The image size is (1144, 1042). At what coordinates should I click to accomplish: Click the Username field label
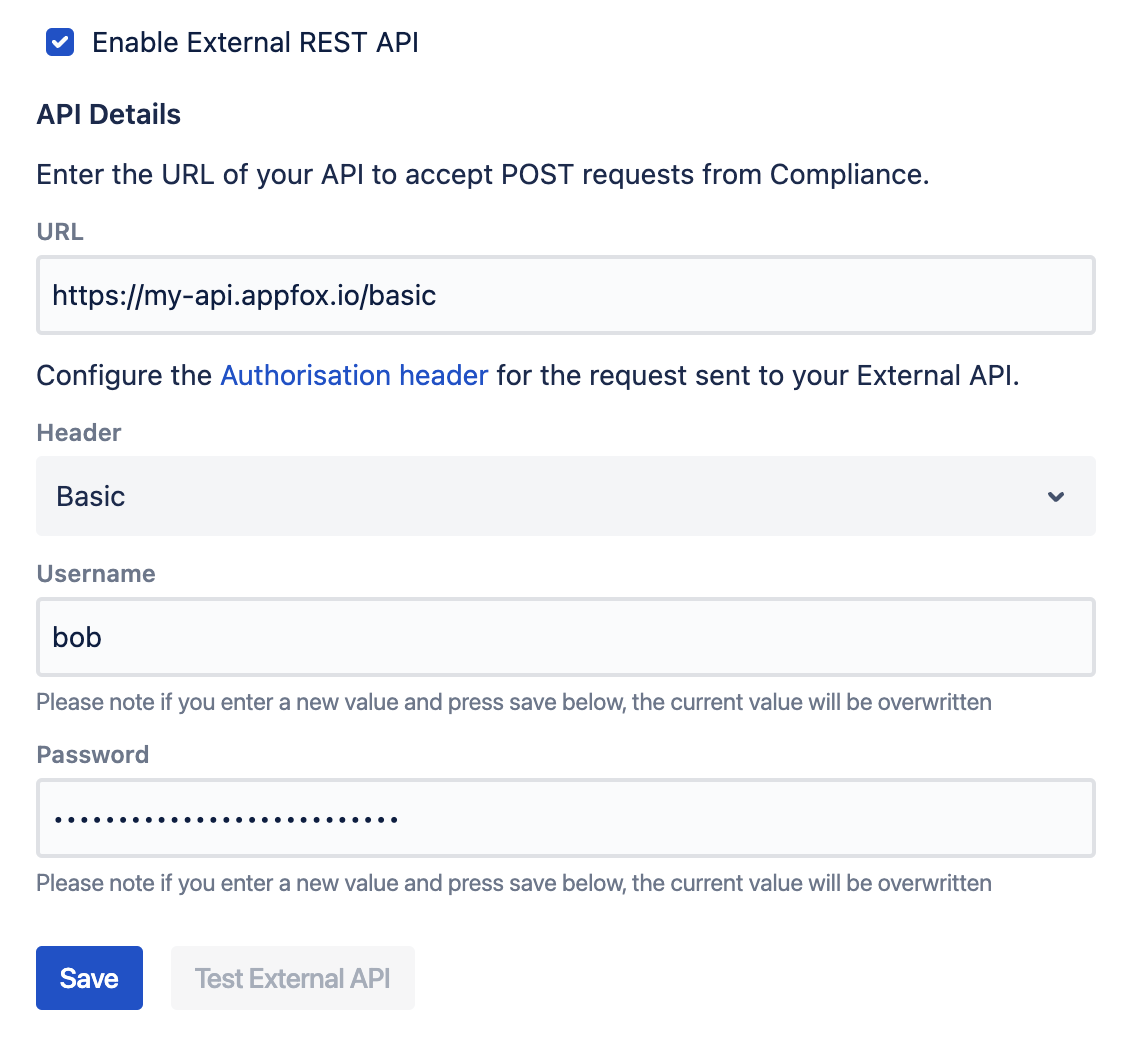(96, 574)
